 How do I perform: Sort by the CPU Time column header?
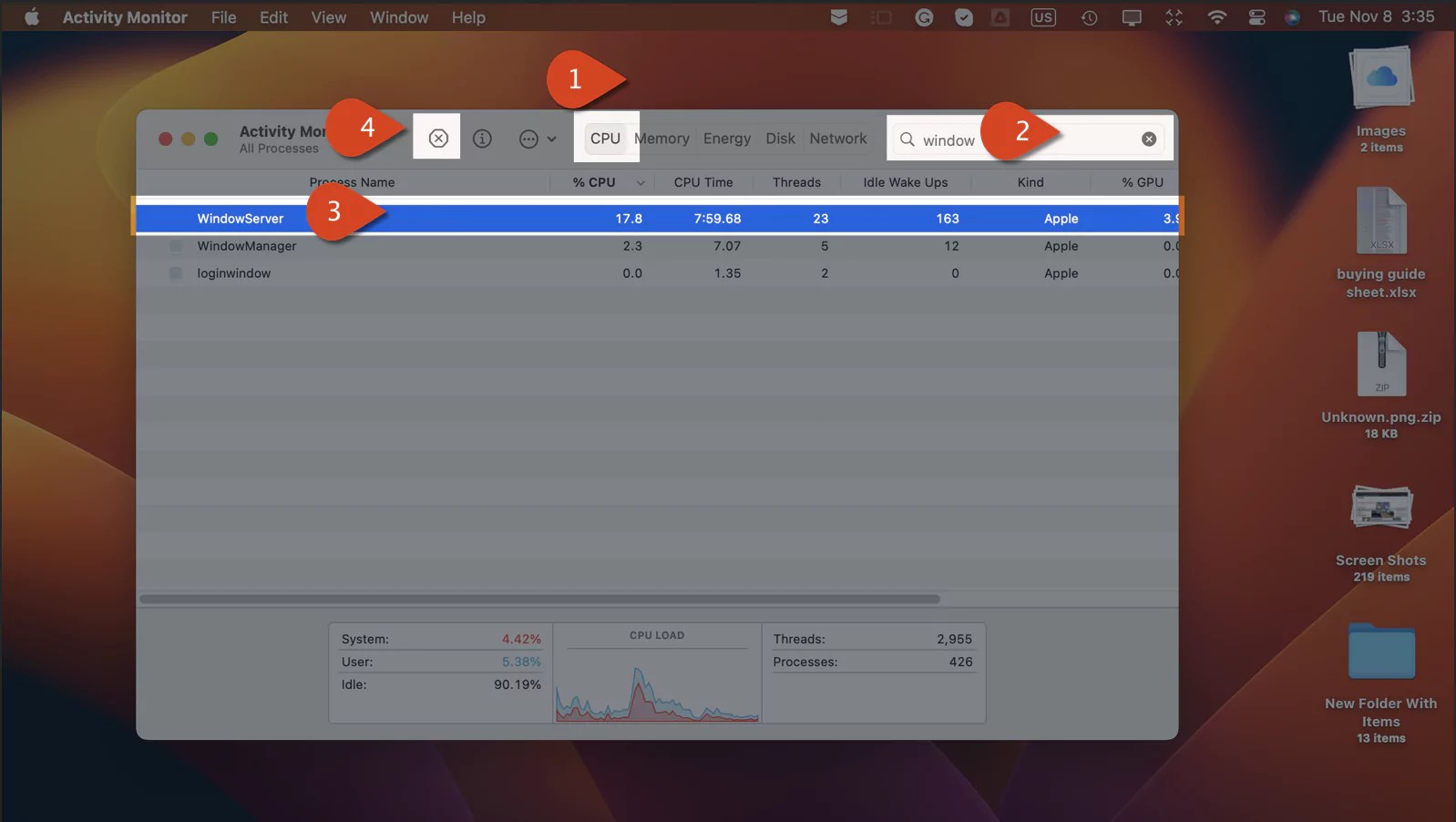[x=703, y=182]
